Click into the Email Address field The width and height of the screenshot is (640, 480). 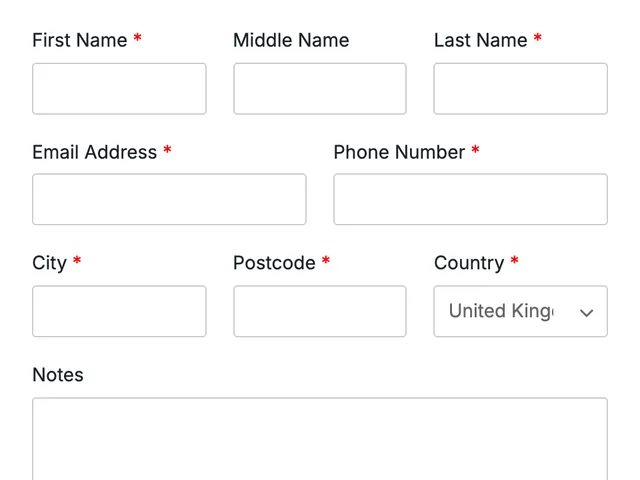169,199
